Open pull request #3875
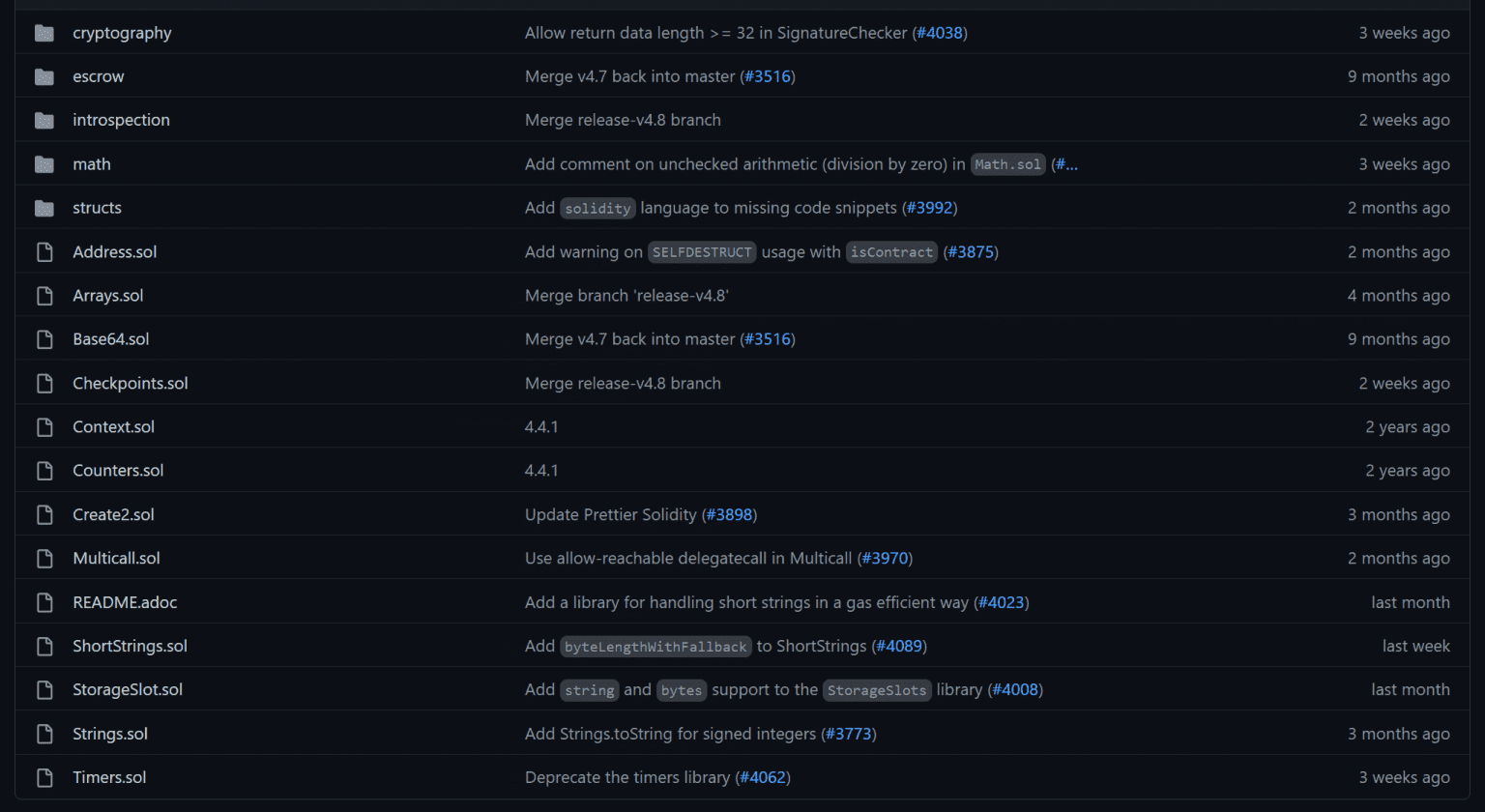Viewport: 1485px width, 812px height. coord(970,251)
